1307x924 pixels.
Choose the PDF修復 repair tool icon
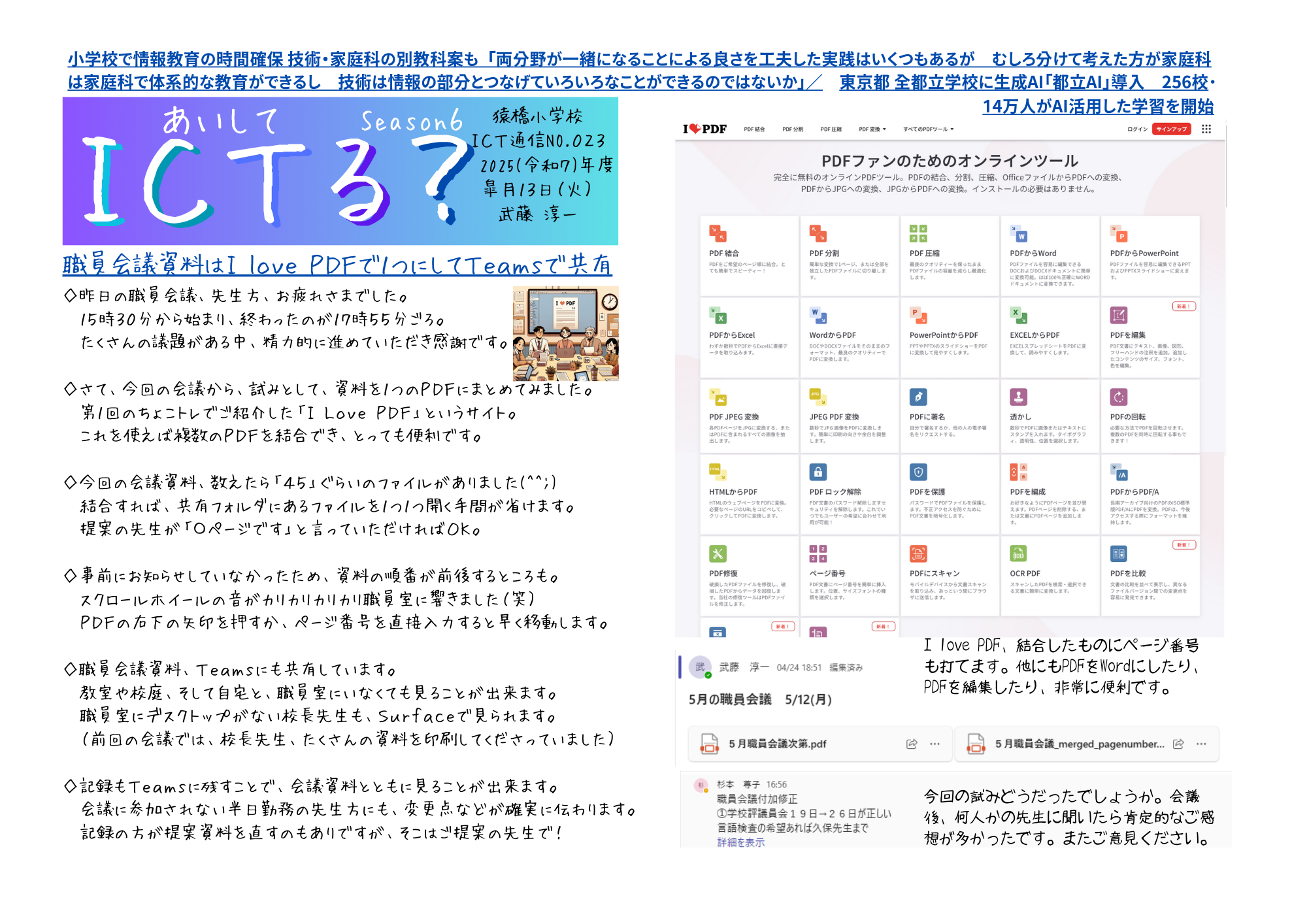click(718, 553)
